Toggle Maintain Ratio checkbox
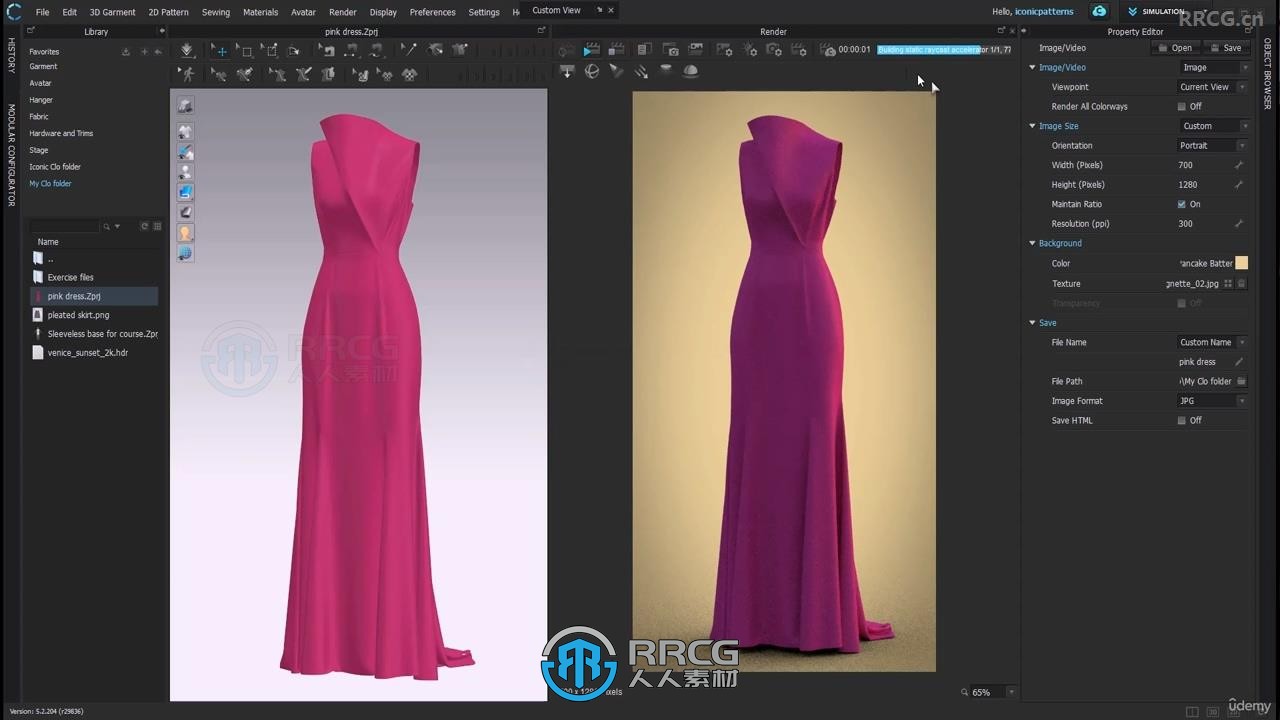The image size is (1280, 720). pos(1182,204)
